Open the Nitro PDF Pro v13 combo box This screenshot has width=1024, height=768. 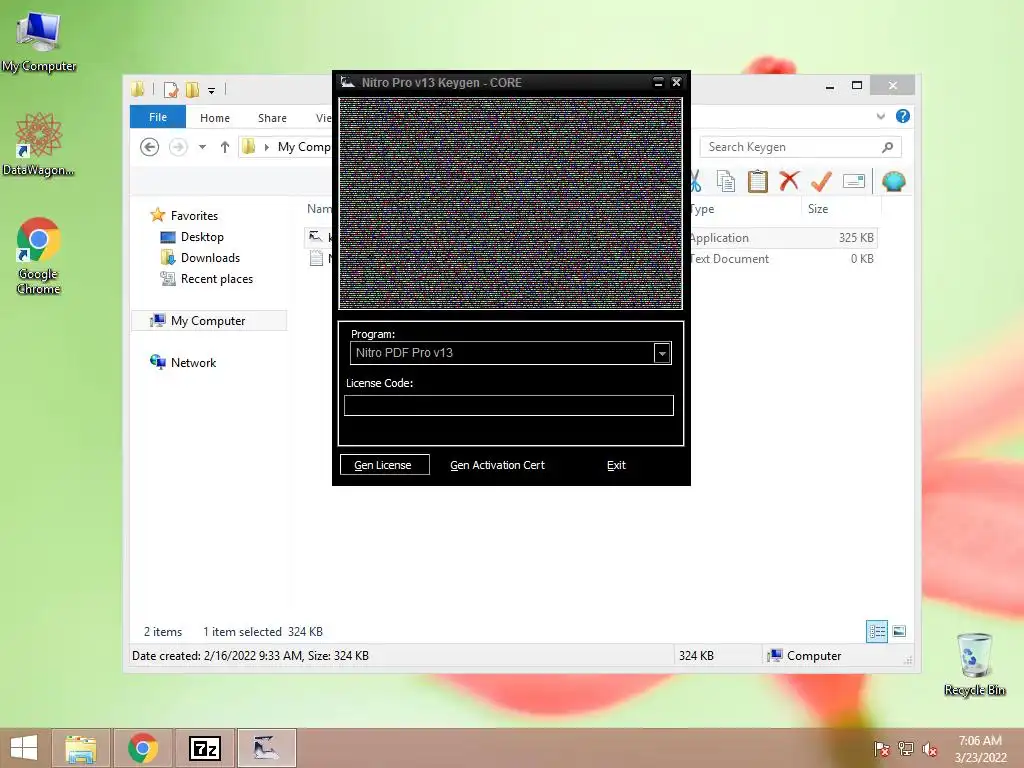pos(511,353)
